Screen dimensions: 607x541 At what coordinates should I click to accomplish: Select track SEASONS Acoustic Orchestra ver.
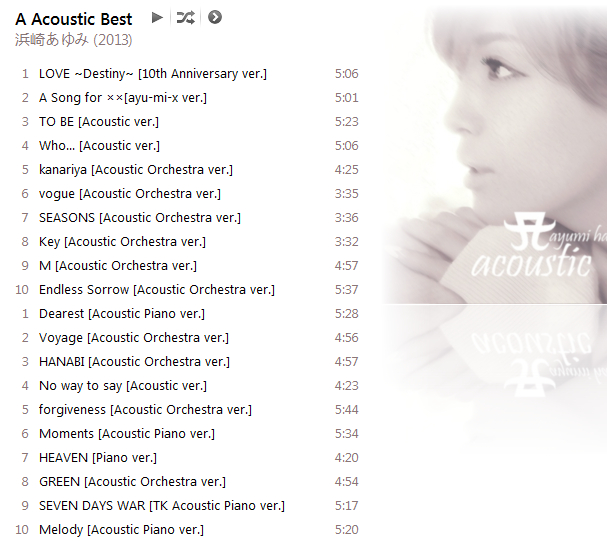pyautogui.click(x=187, y=217)
